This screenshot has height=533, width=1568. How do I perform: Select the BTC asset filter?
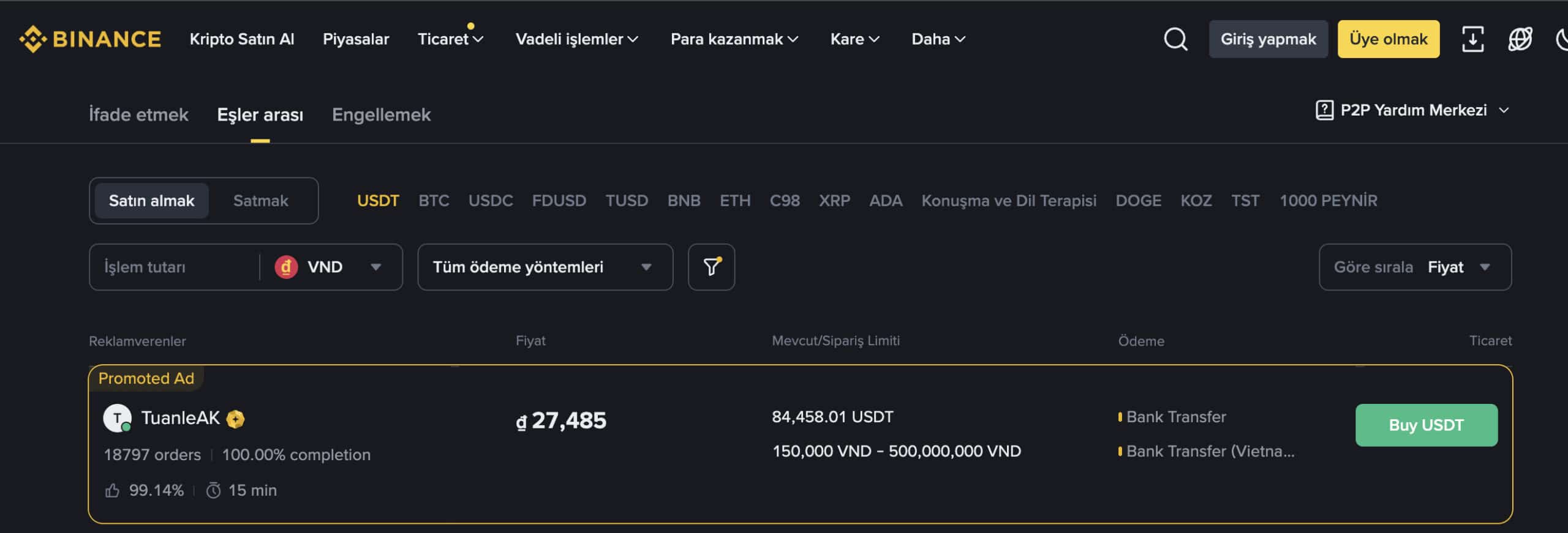point(434,200)
